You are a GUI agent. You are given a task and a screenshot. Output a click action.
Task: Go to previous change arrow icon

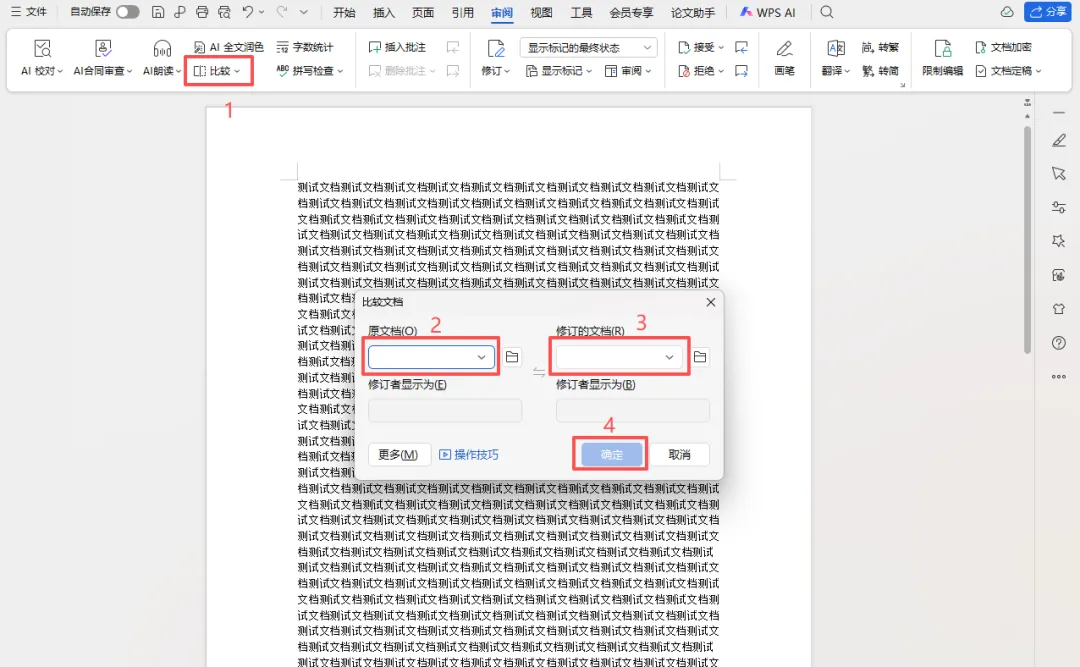pos(741,47)
